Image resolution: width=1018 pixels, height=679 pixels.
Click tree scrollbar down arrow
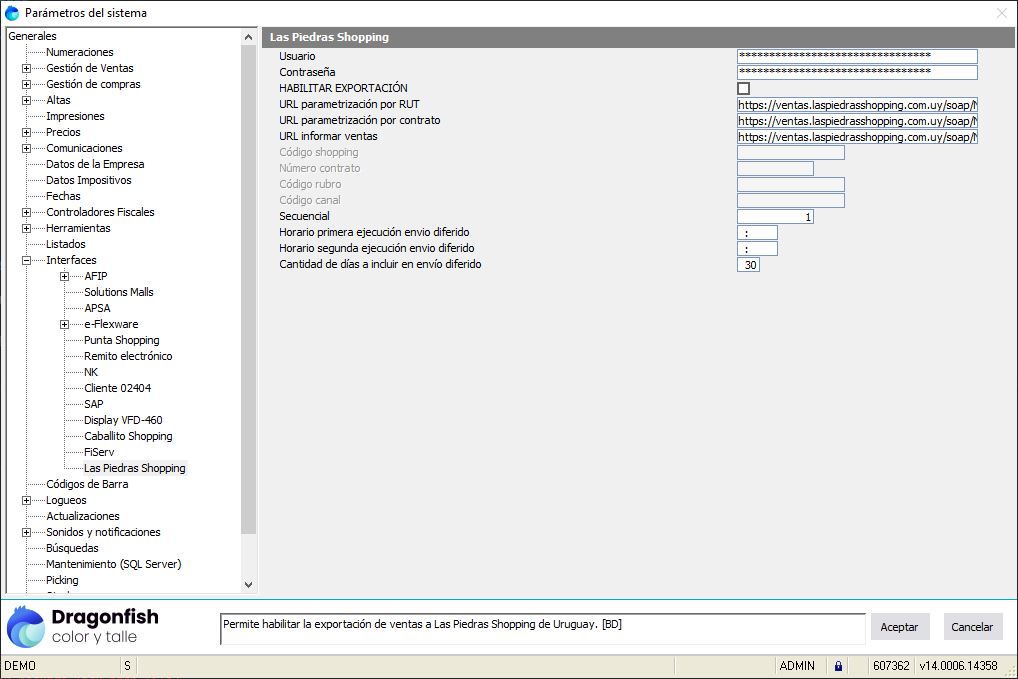248,585
